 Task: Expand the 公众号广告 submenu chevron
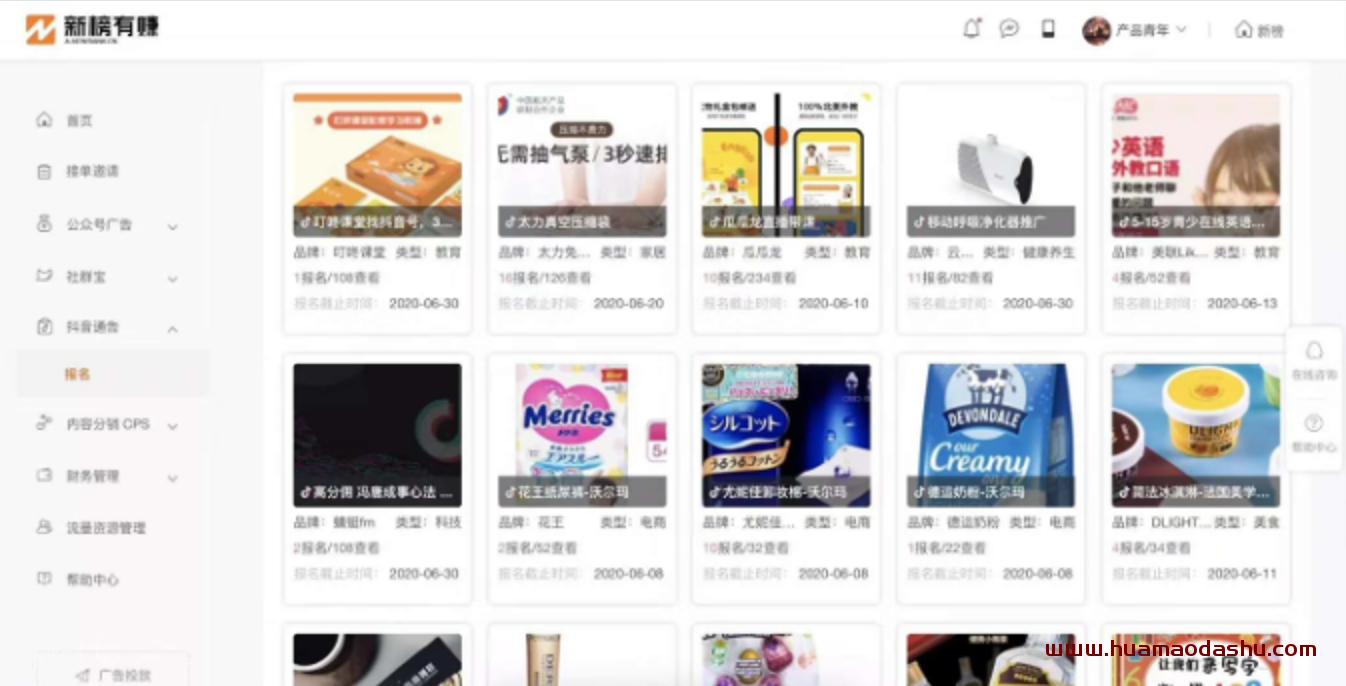pos(172,226)
